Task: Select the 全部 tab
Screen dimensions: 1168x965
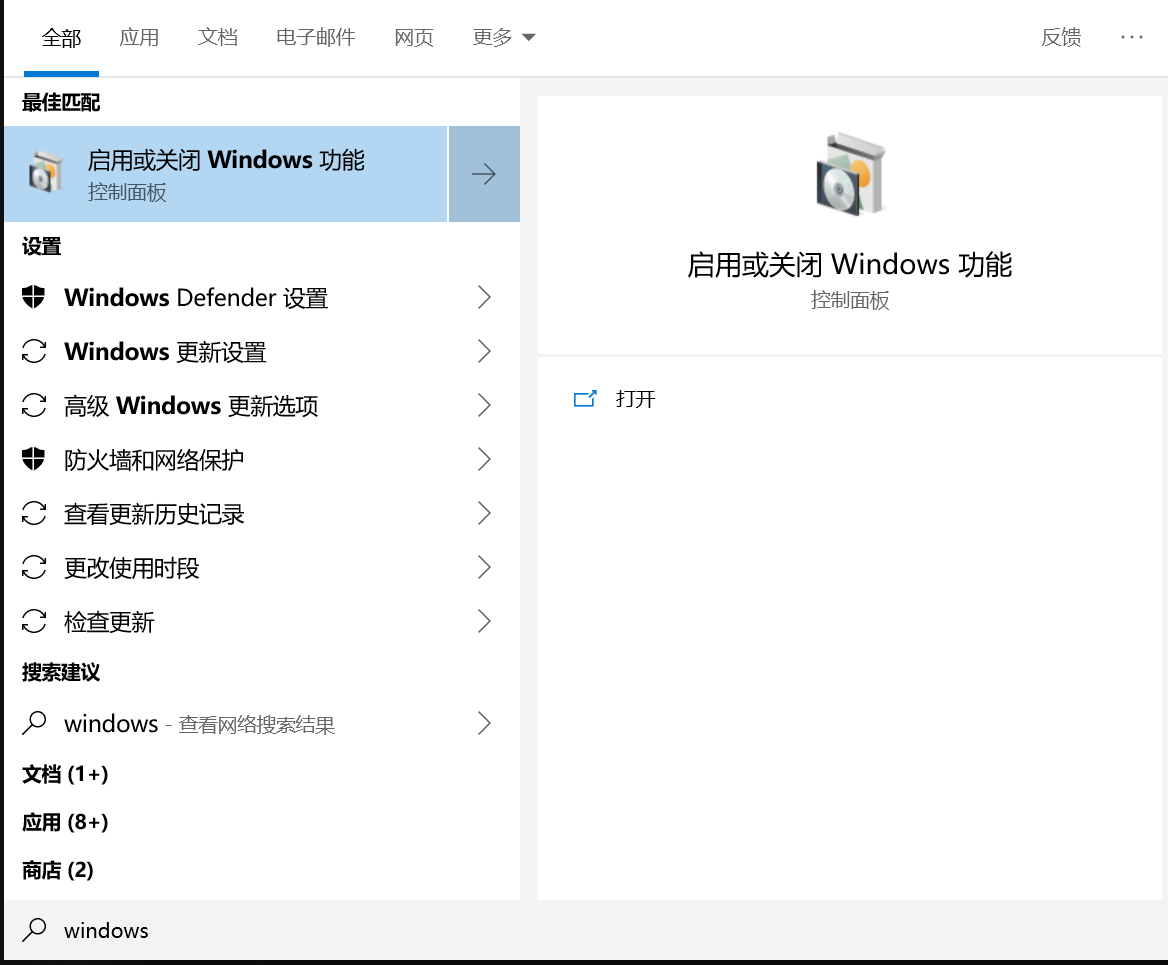Action: (x=61, y=37)
